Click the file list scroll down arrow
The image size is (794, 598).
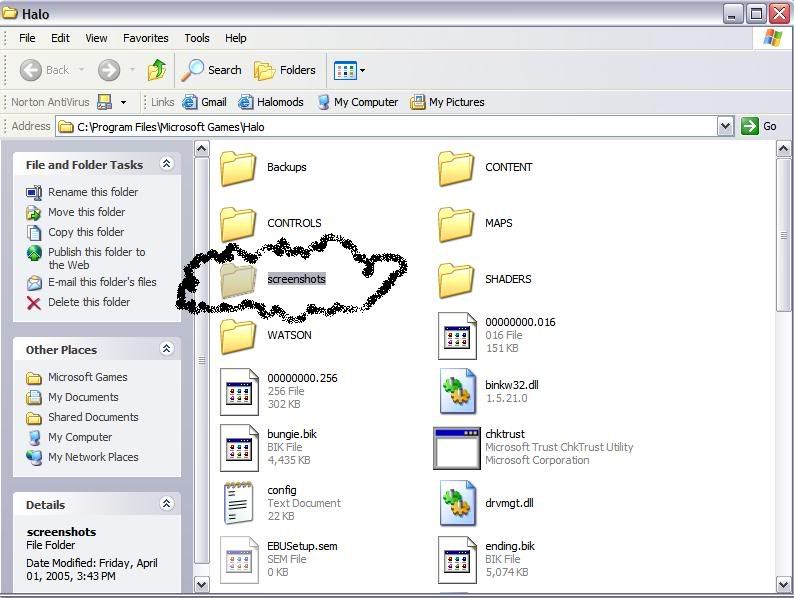point(783,585)
